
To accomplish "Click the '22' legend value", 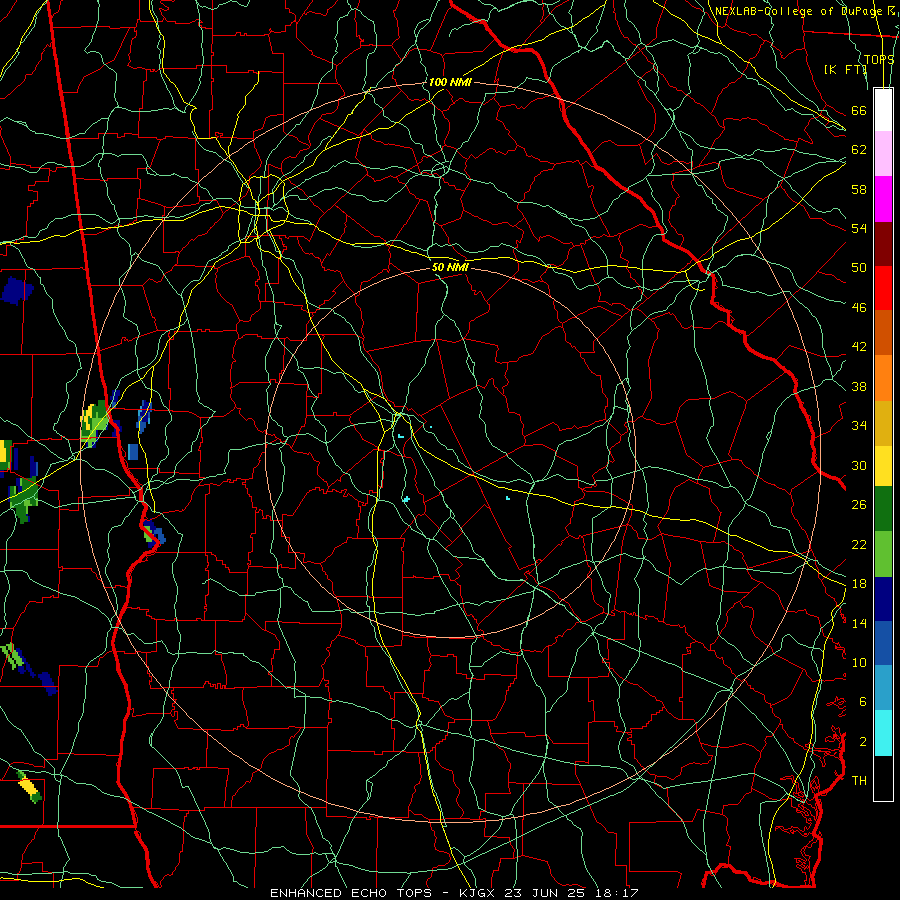I will click(859, 544).
